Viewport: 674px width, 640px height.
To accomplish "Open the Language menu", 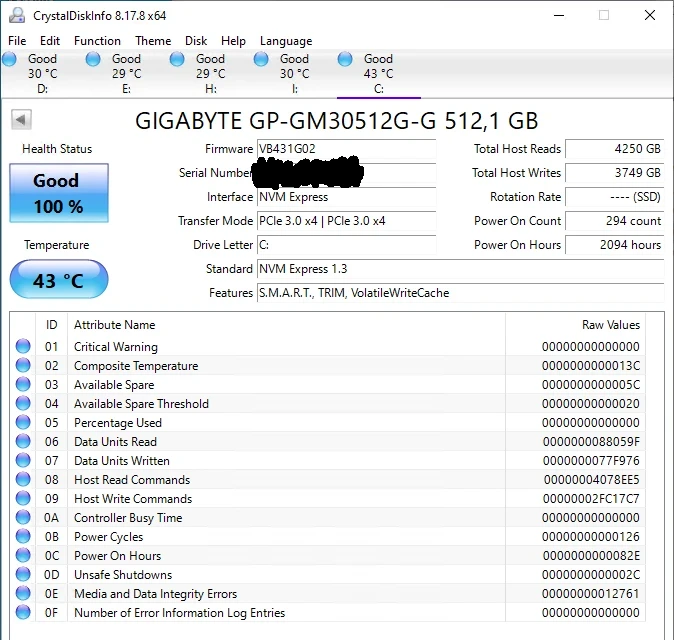I will point(286,41).
